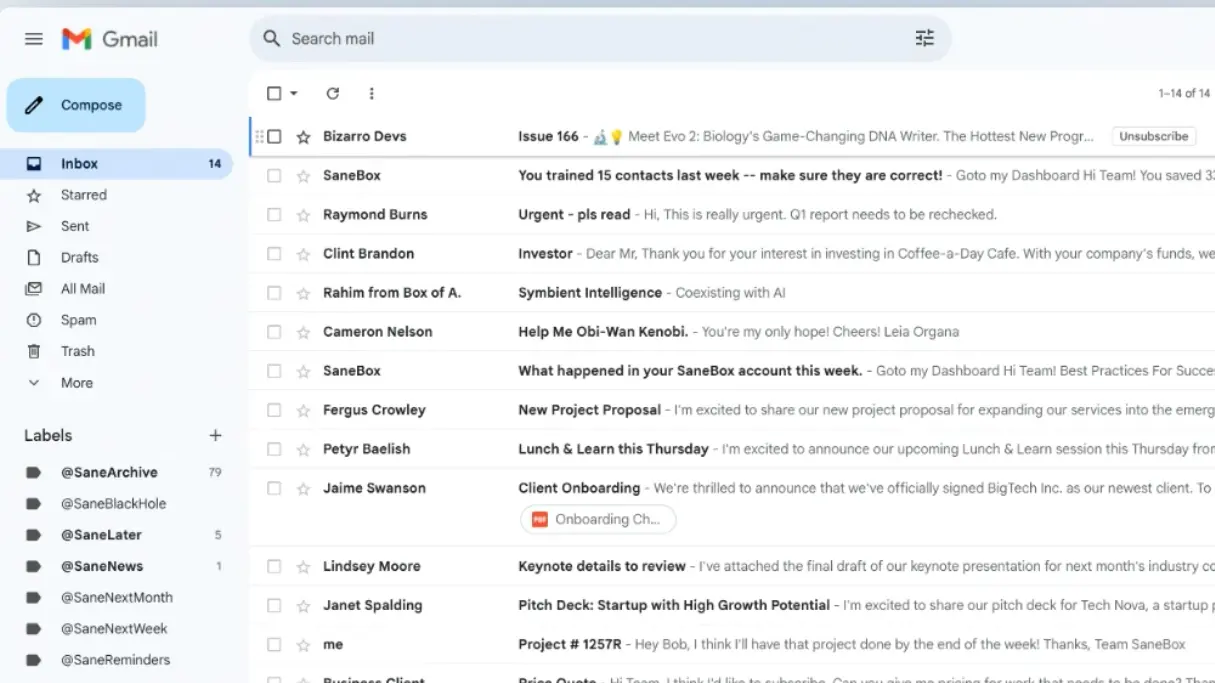Open the 'Urgent - pls read' email
The image size is (1215, 683).
pyautogui.click(x=731, y=214)
